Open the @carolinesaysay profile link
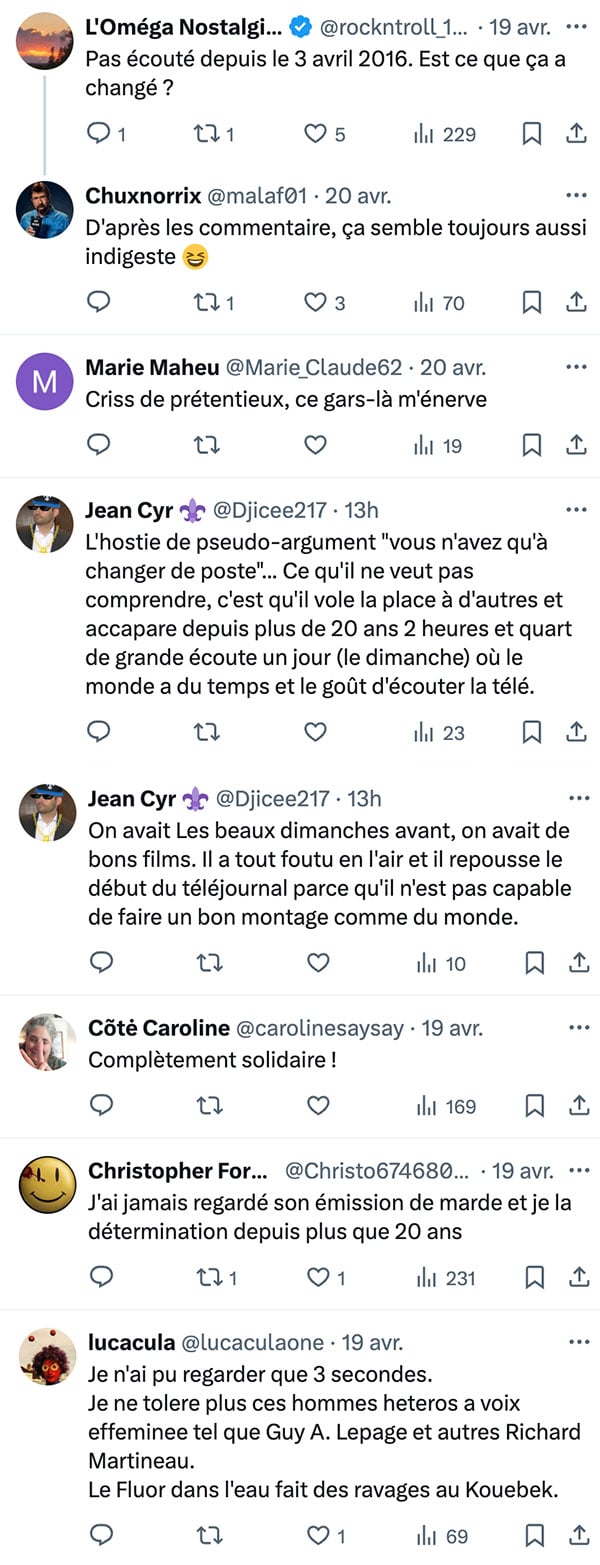This screenshot has height=1565, width=600. (320, 1028)
